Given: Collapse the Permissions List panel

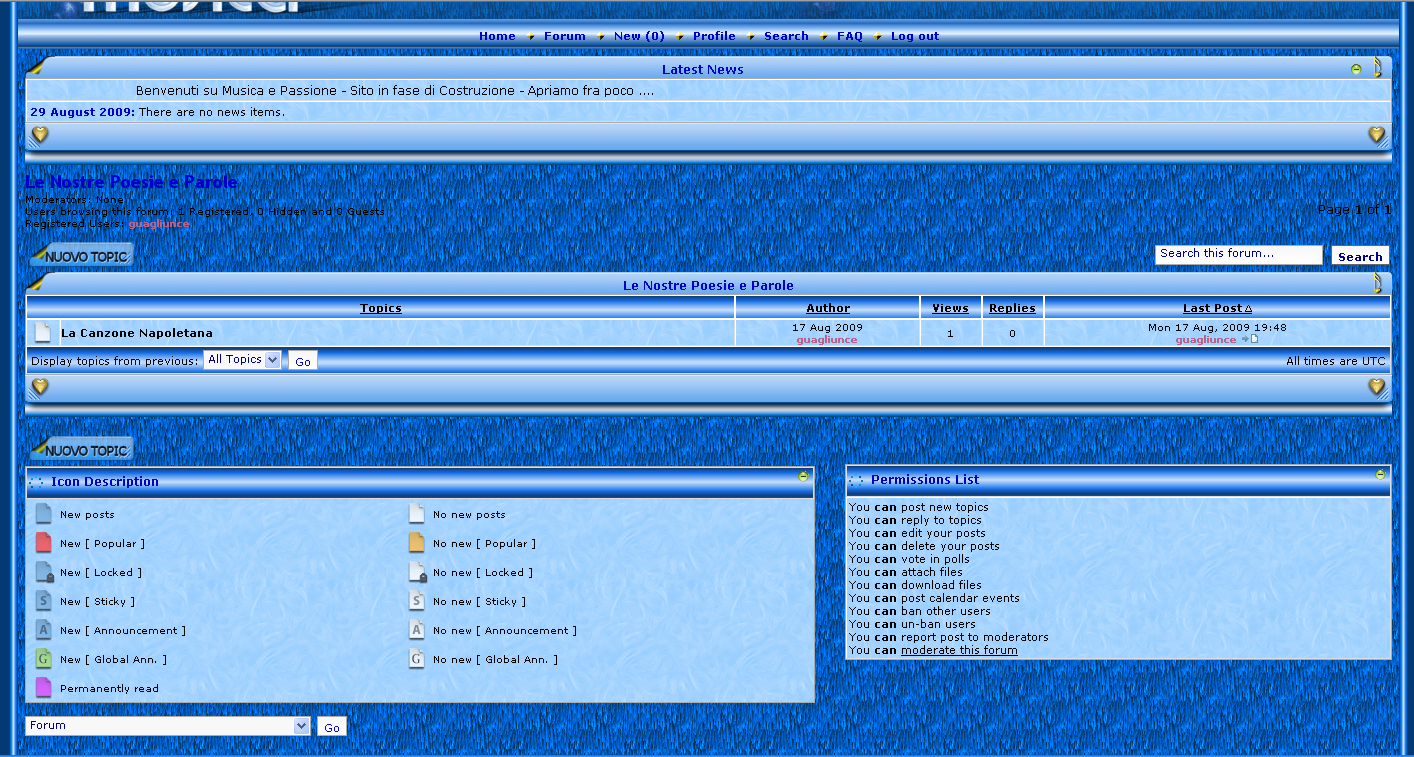Looking at the screenshot, I should coord(1380,475).
